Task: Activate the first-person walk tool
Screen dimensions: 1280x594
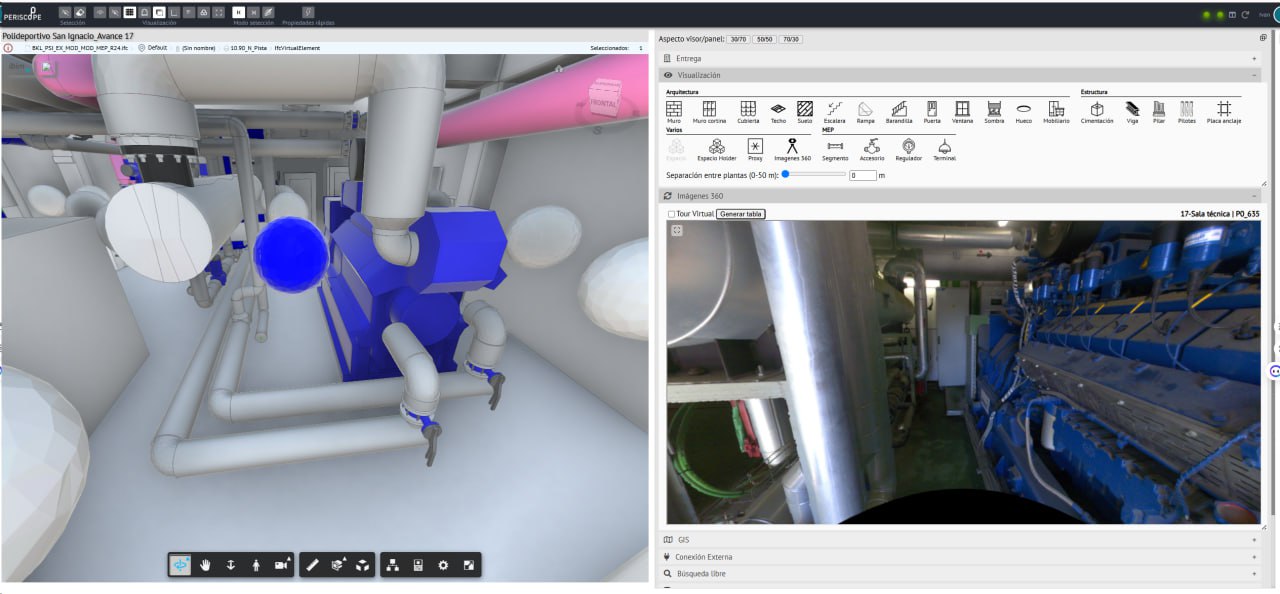Action: [256, 565]
